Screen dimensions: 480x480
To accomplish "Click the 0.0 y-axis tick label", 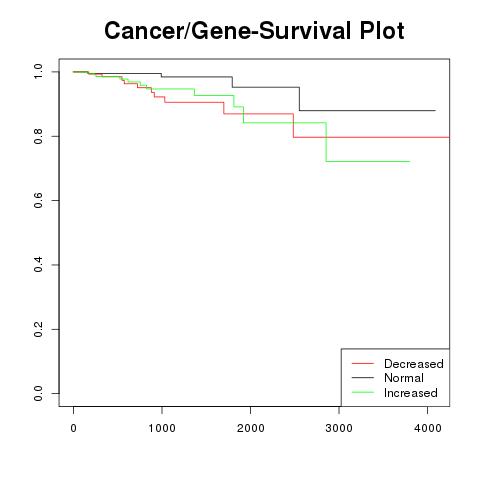I will point(38,393).
